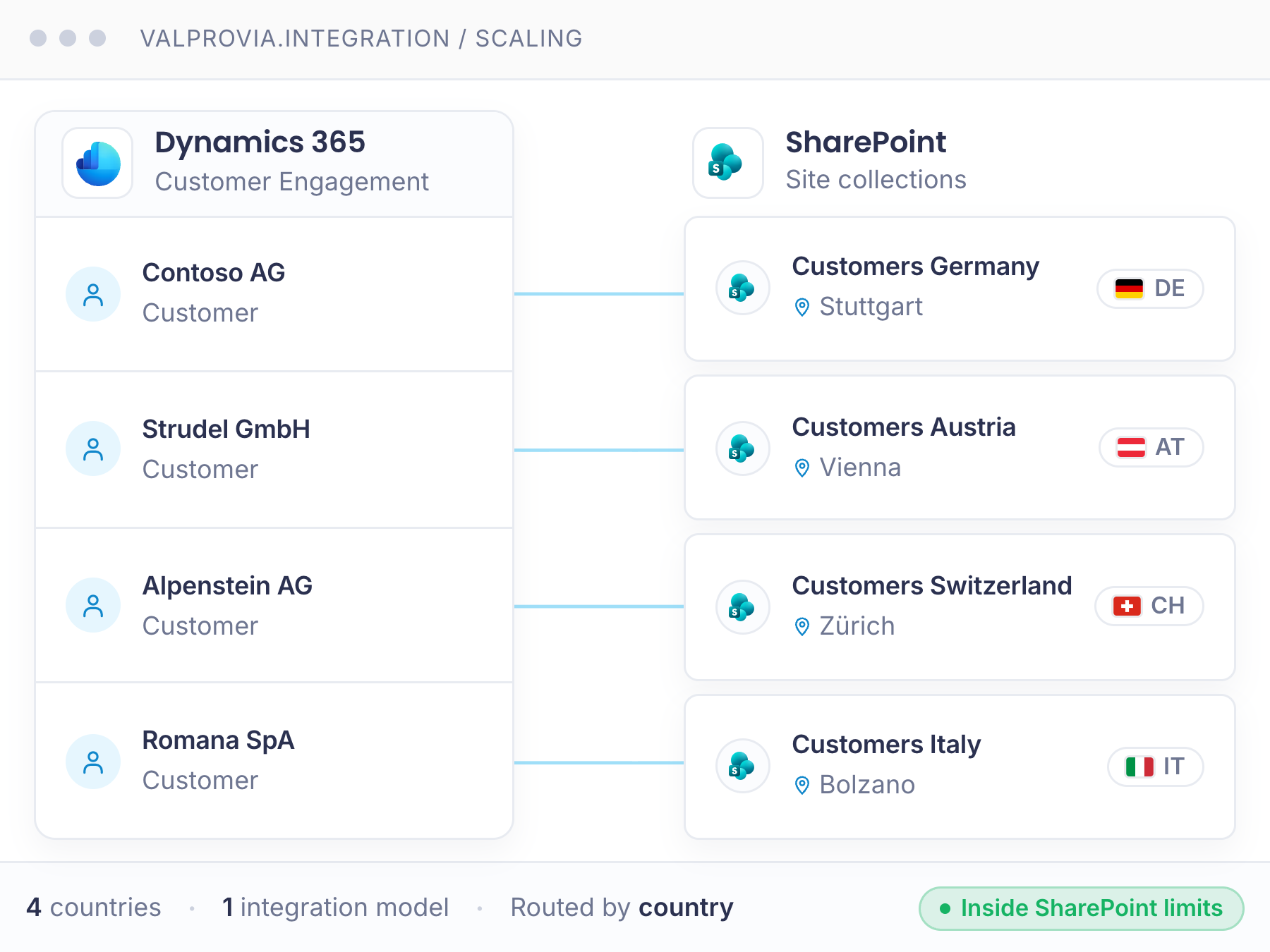This screenshot has width=1270, height=952.
Task: Select the IT country code label
Action: (x=1174, y=767)
